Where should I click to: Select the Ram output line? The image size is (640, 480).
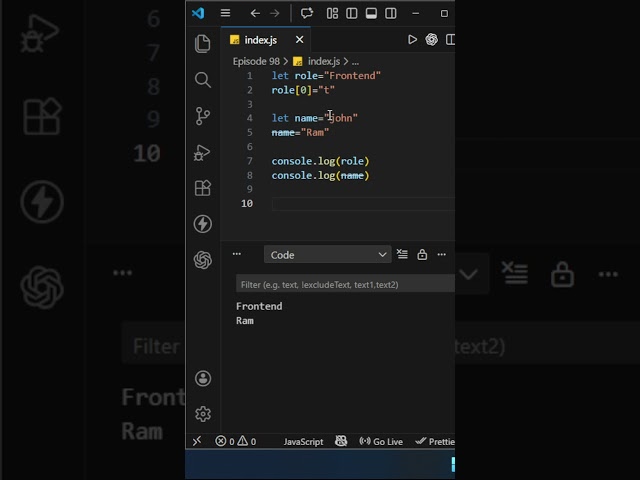point(245,321)
